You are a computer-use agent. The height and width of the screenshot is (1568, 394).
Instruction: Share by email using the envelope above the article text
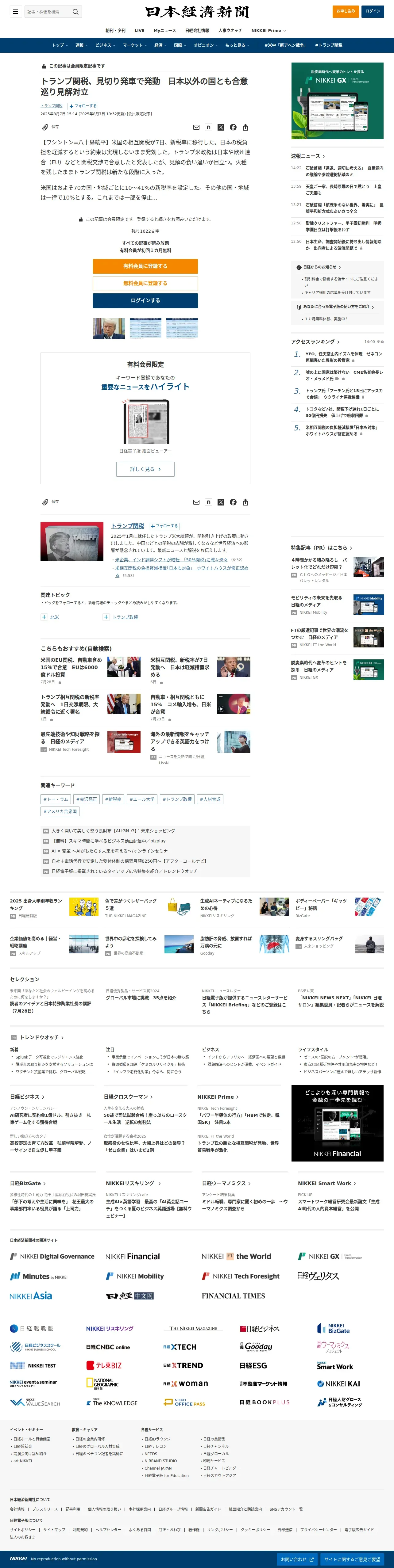pyautogui.click(x=196, y=127)
